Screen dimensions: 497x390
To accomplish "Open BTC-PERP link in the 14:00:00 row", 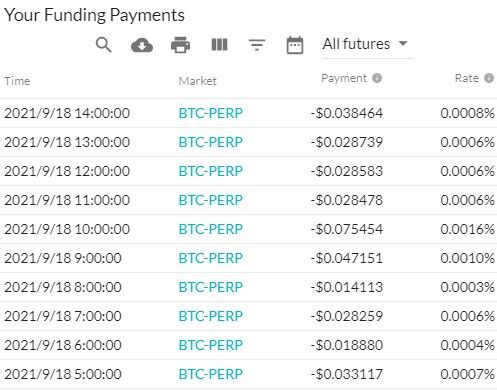I will [211, 113].
